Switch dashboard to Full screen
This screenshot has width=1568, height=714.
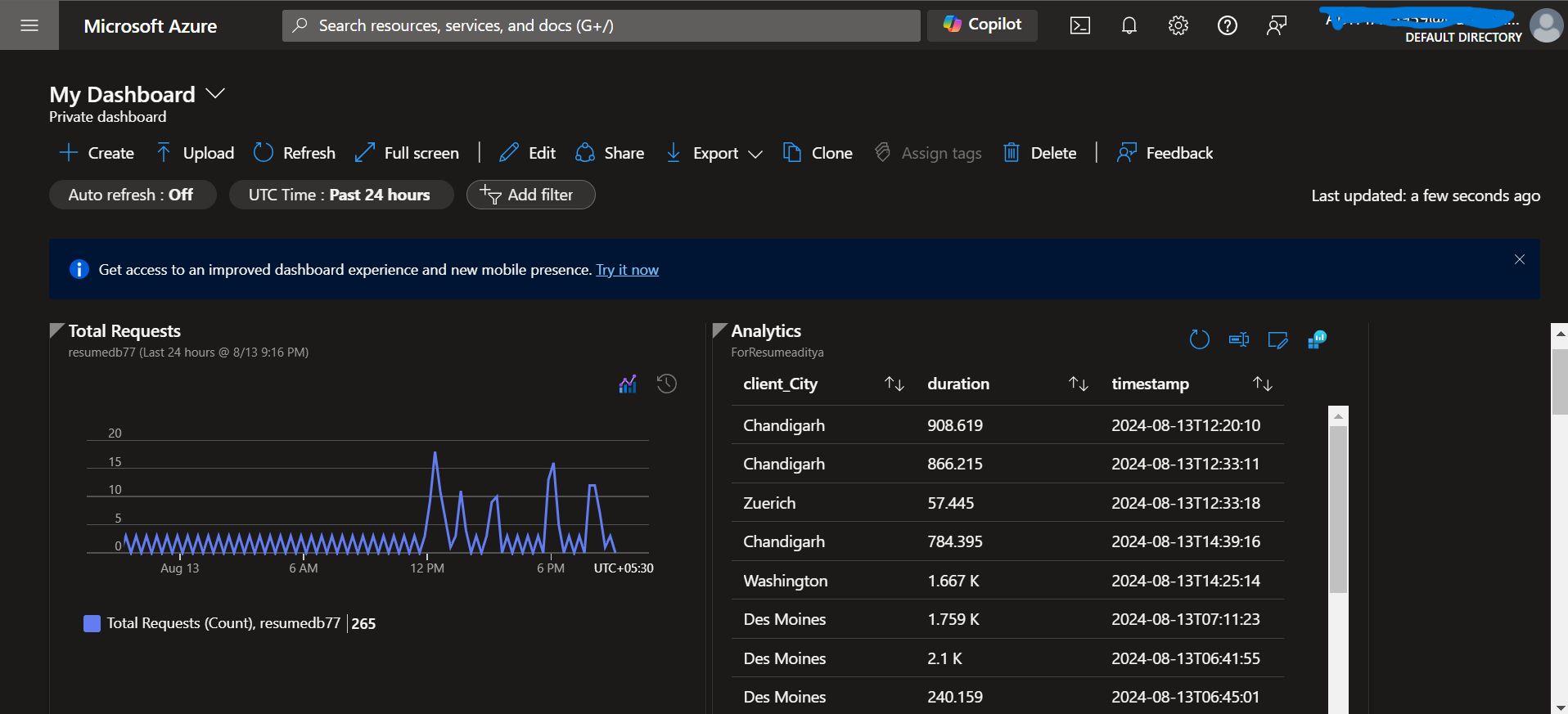[x=407, y=153]
